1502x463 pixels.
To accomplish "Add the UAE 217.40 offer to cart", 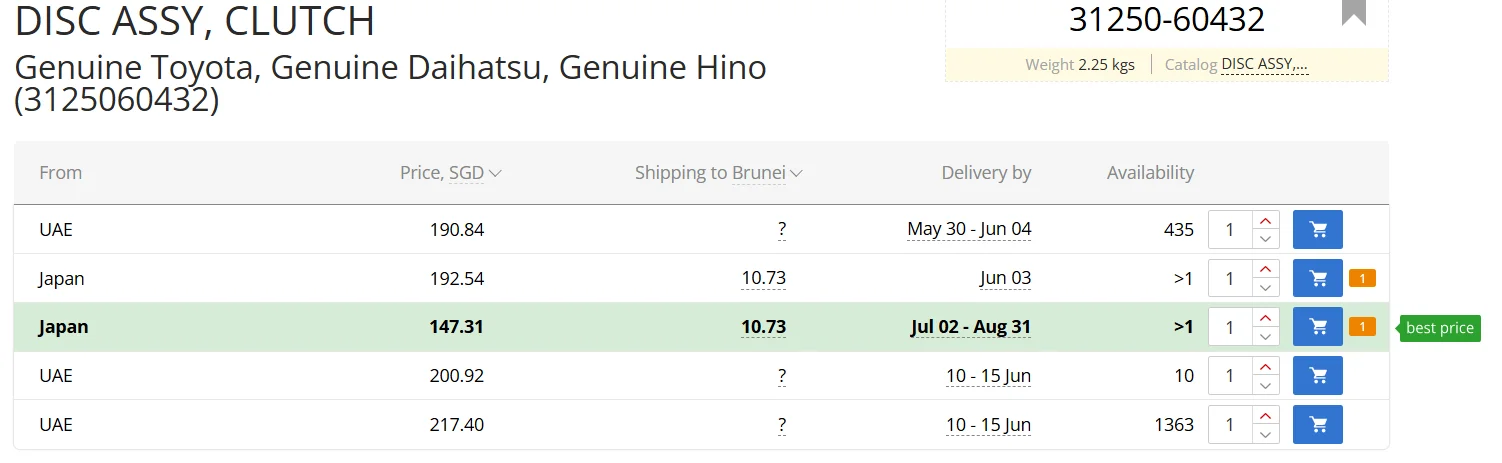I will 1317,425.
